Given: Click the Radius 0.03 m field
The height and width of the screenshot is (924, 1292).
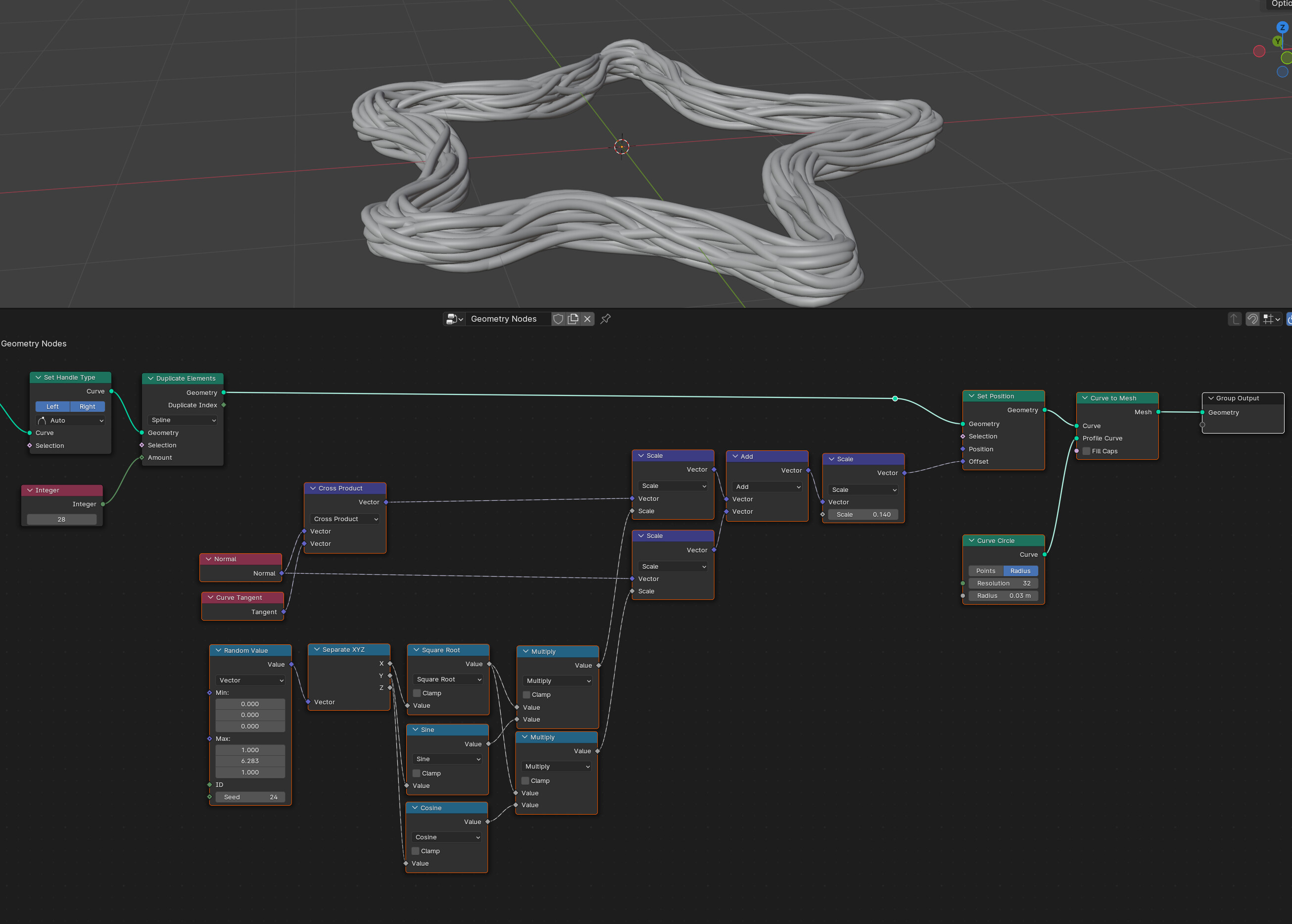Looking at the screenshot, I should [x=1004, y=596].
